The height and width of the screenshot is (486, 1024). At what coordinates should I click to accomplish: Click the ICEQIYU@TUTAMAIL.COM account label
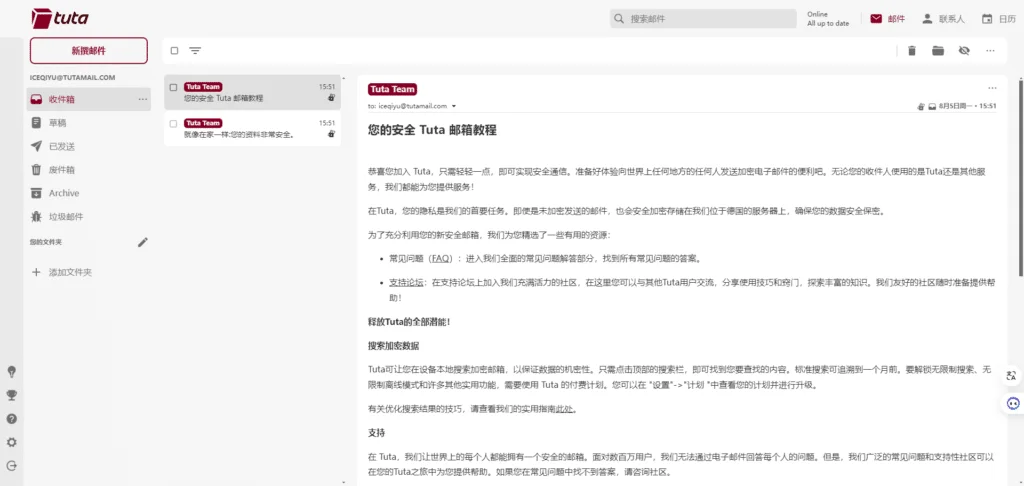(72, 77)
